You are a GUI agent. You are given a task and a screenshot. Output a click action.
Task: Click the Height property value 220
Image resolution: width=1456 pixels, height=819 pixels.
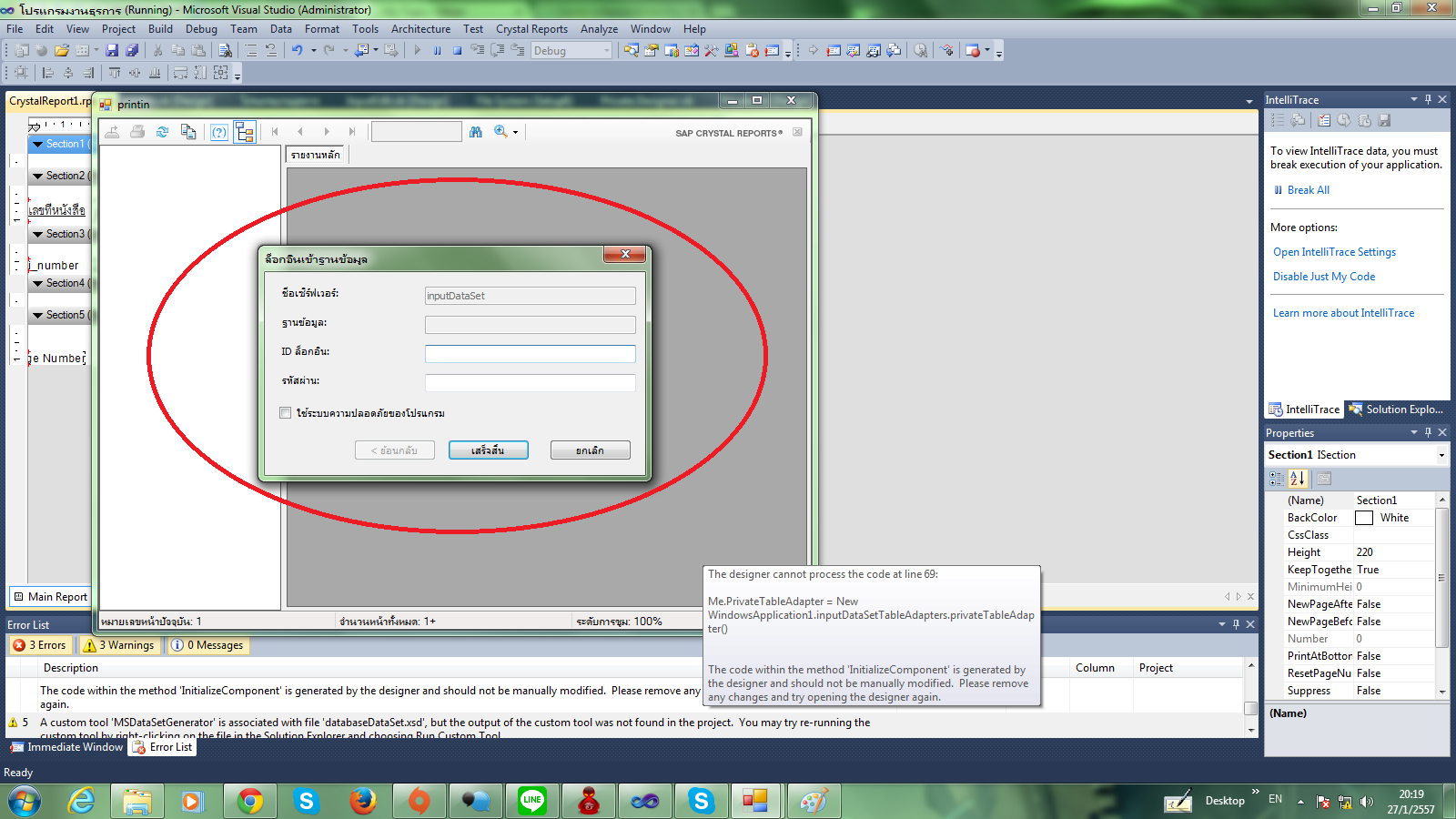point(1394,552)
